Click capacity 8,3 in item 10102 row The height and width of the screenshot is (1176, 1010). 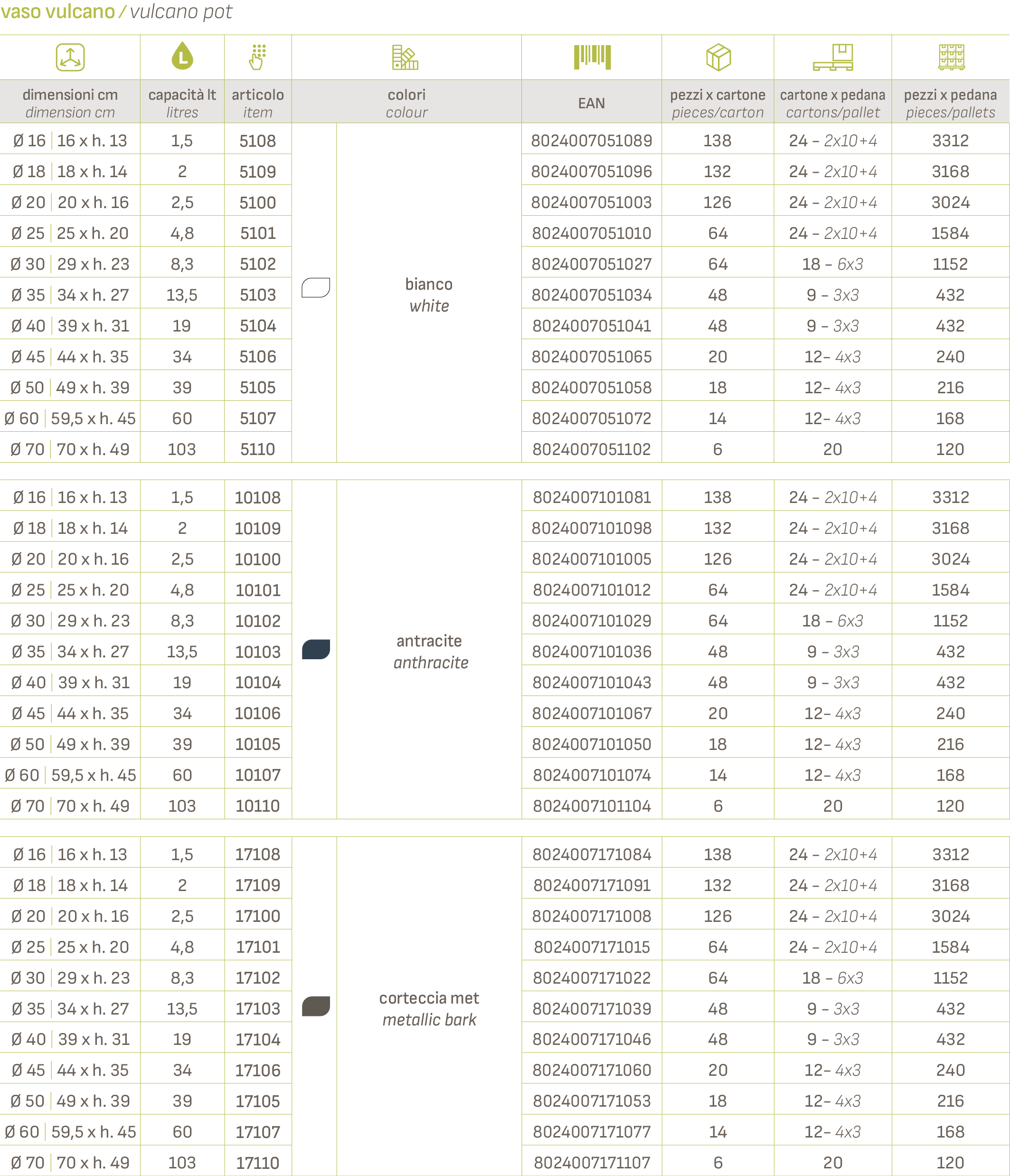[x=182, y=621]
